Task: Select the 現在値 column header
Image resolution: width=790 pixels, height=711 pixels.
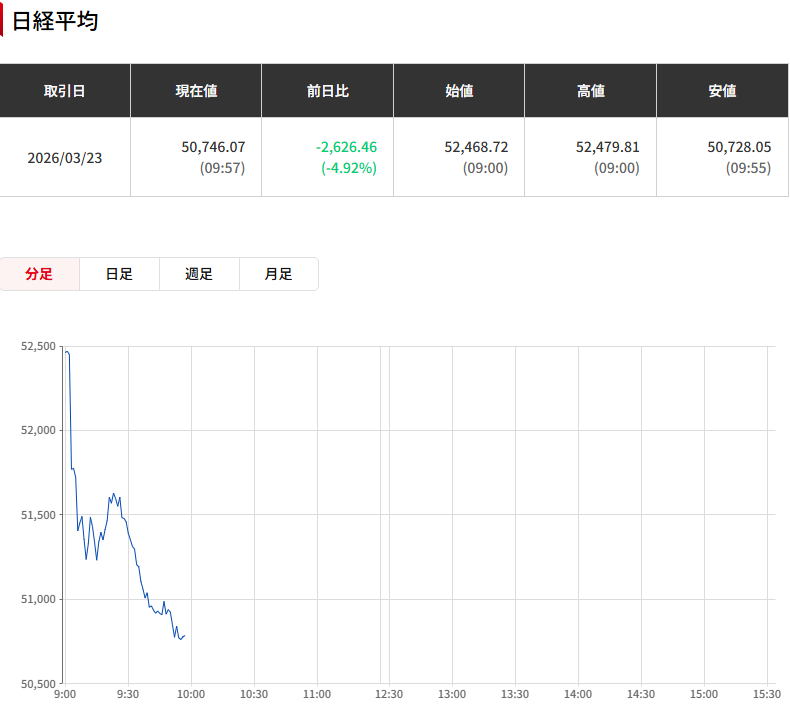Action: click(x=196, y=91)
